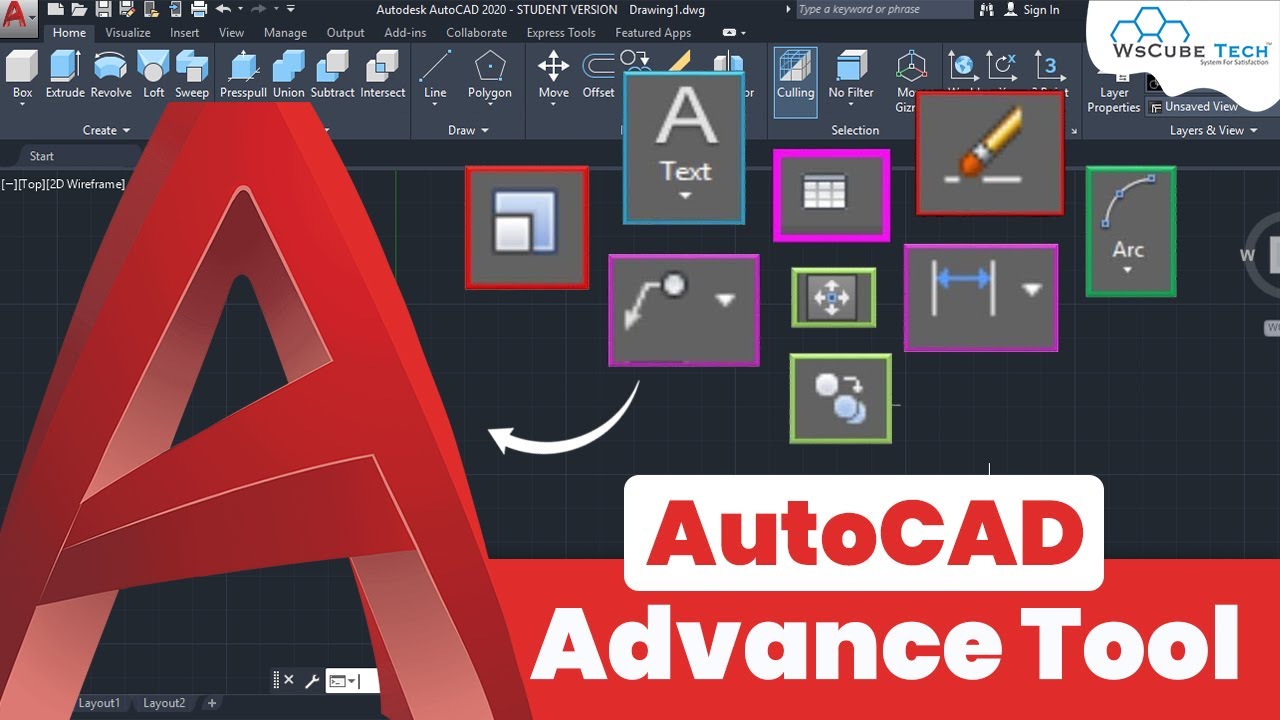
Task: Open the Express Tools ribbon tab
Action: pyautogui.click(x=561, y=33)
